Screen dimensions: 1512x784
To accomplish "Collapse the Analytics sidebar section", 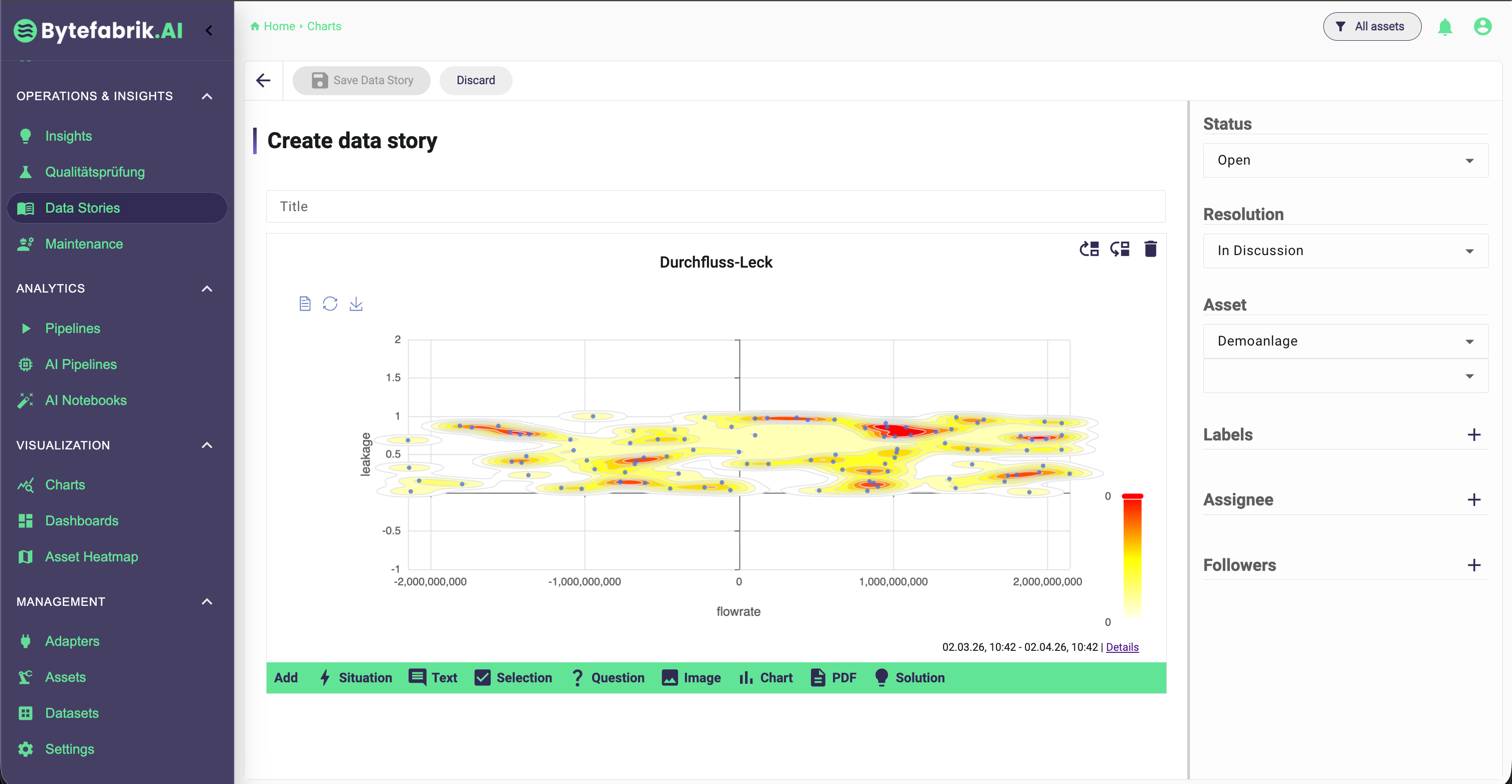I will point(207,289).
